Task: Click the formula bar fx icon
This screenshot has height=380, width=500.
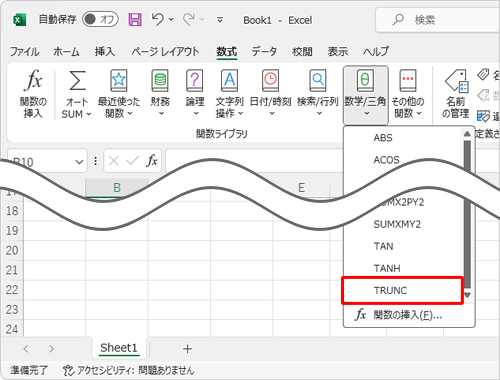Action: pos(152,161)
